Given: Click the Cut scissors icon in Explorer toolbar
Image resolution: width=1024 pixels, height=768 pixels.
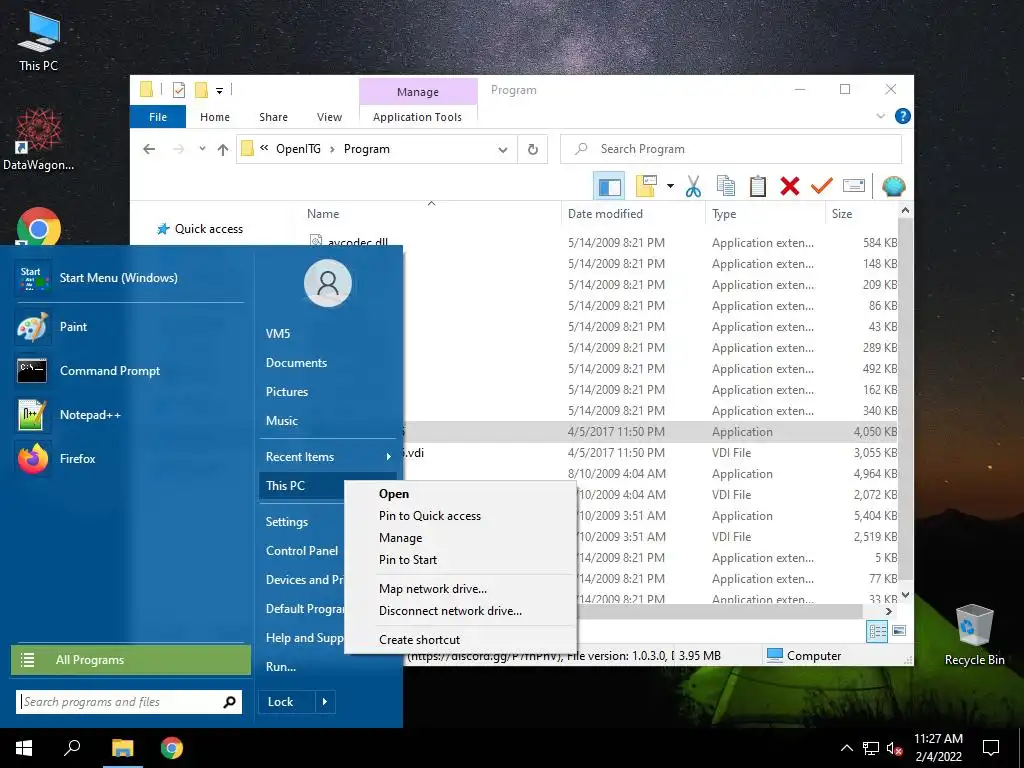Looking at the screenshot, I should (693, 187).
